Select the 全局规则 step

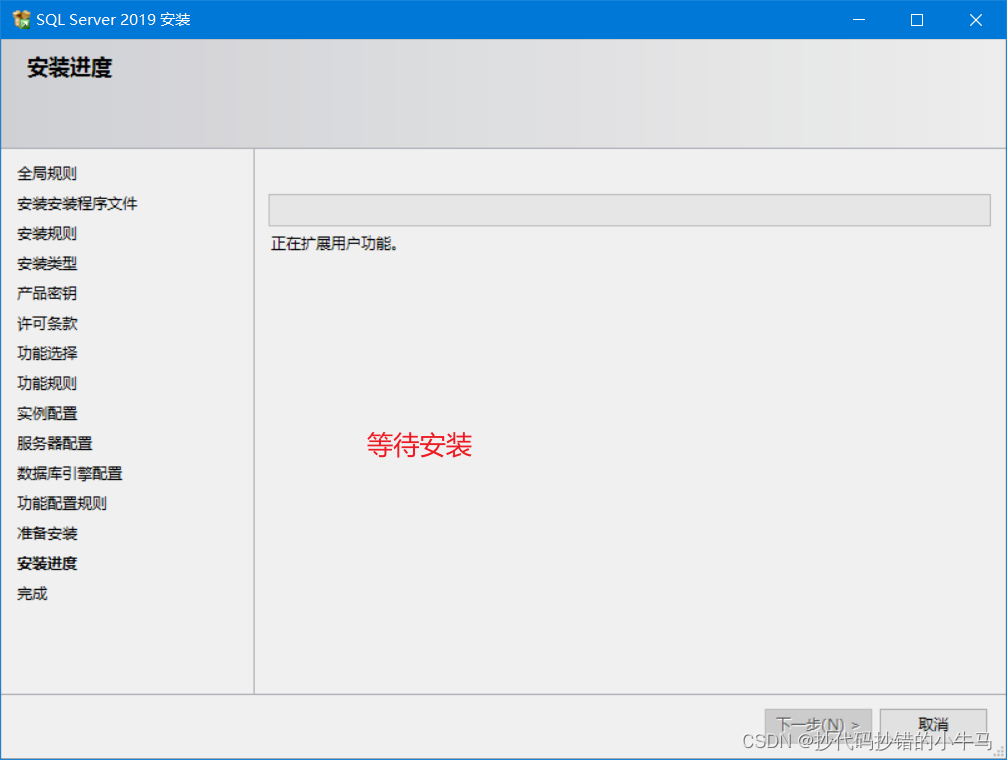(x=47, y=173)
